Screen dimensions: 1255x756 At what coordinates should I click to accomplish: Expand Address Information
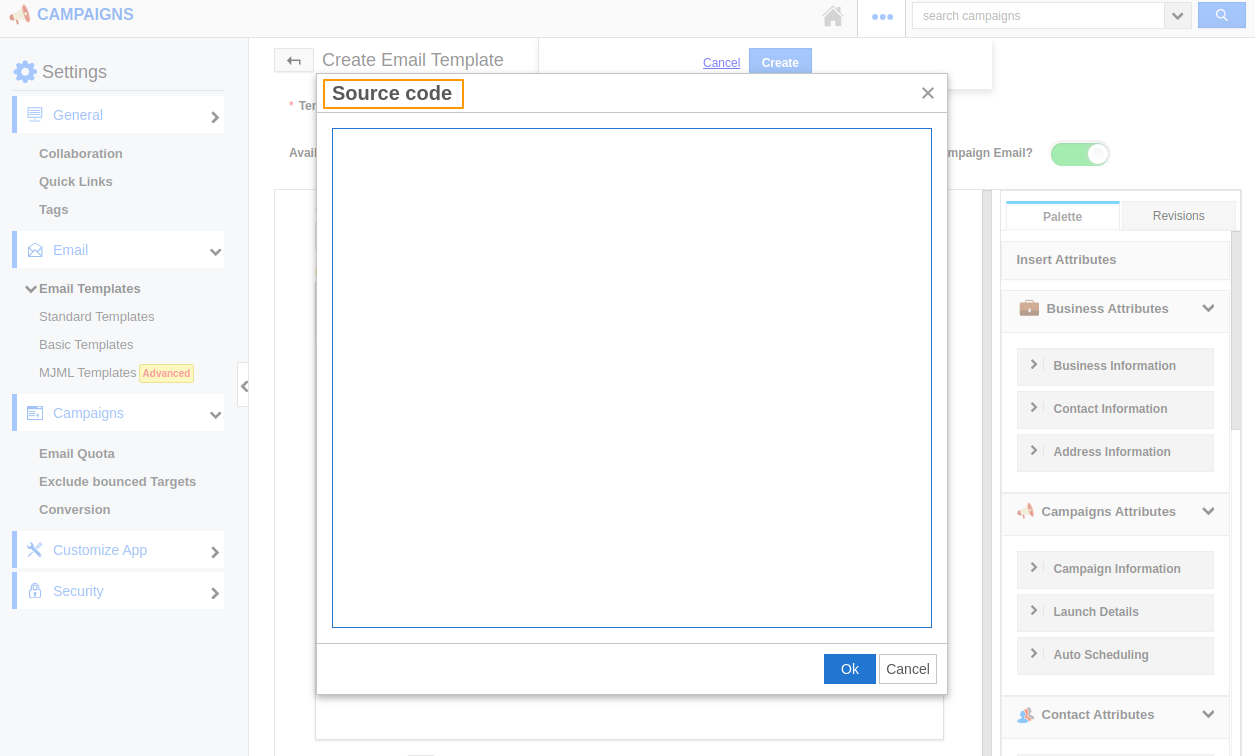pos(1115,452)
